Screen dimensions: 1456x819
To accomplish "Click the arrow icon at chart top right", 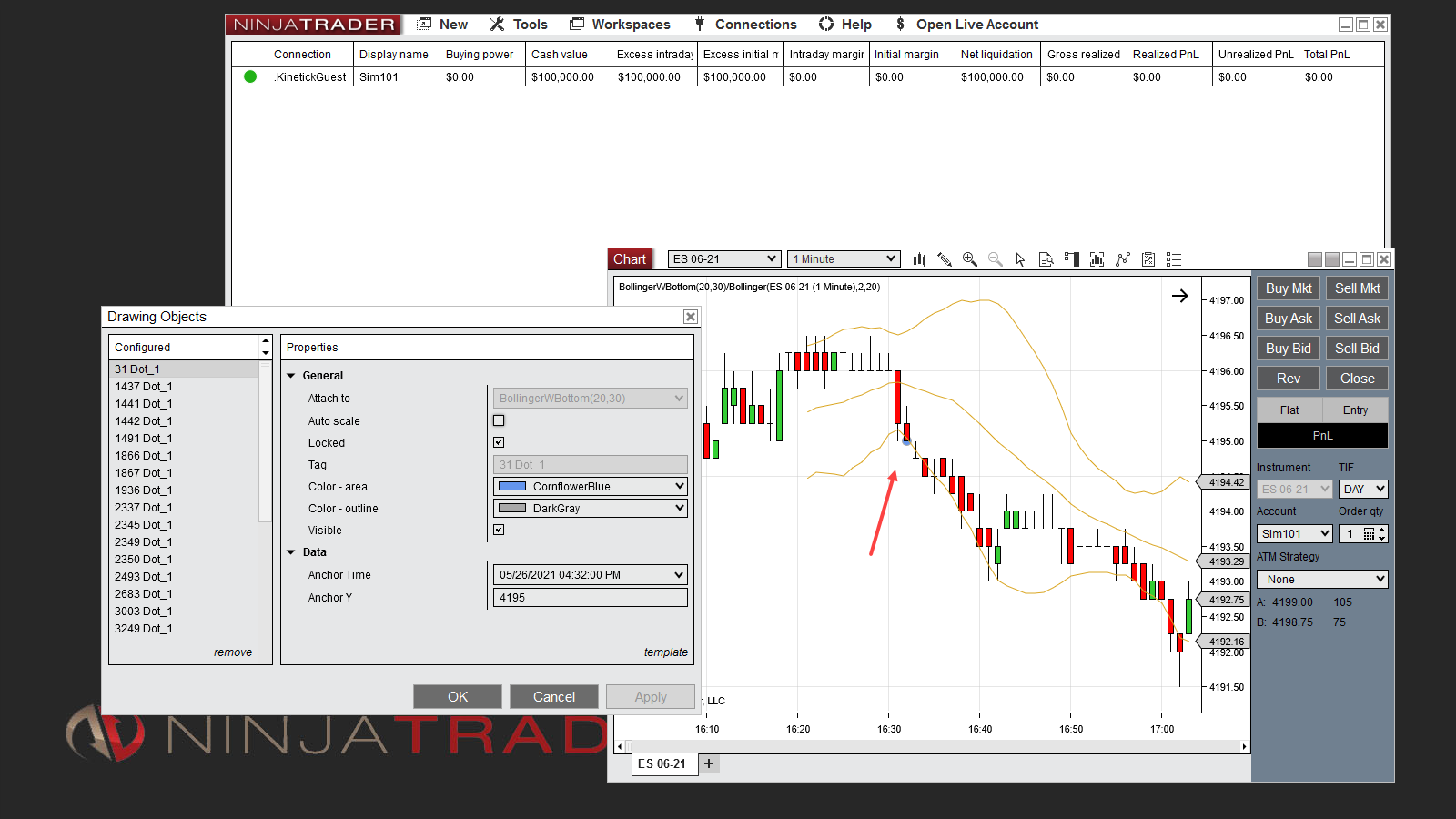I will tap(1180, 296).
